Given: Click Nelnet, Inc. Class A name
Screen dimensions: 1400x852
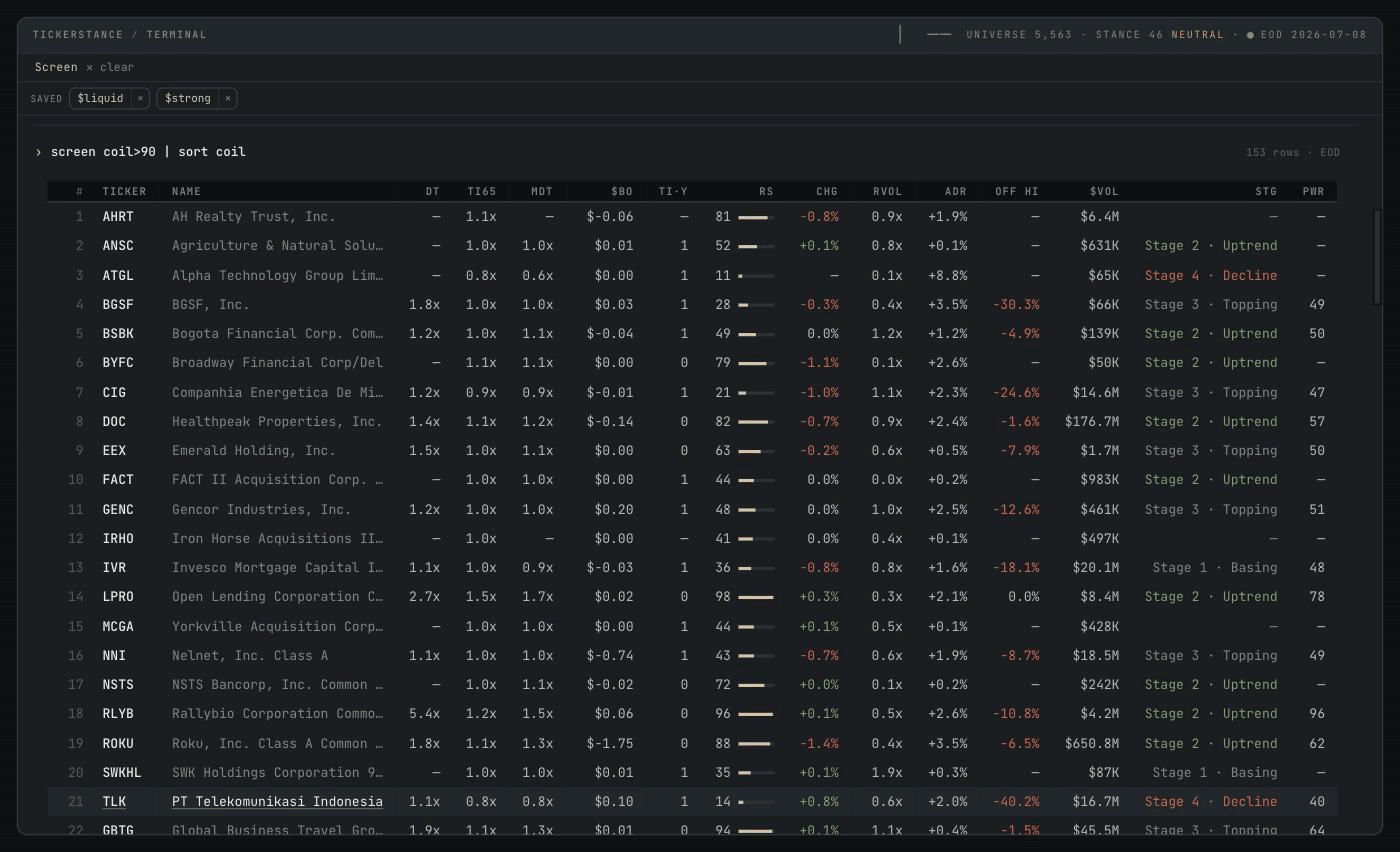Looking at the screenshot, I should 250,655.
